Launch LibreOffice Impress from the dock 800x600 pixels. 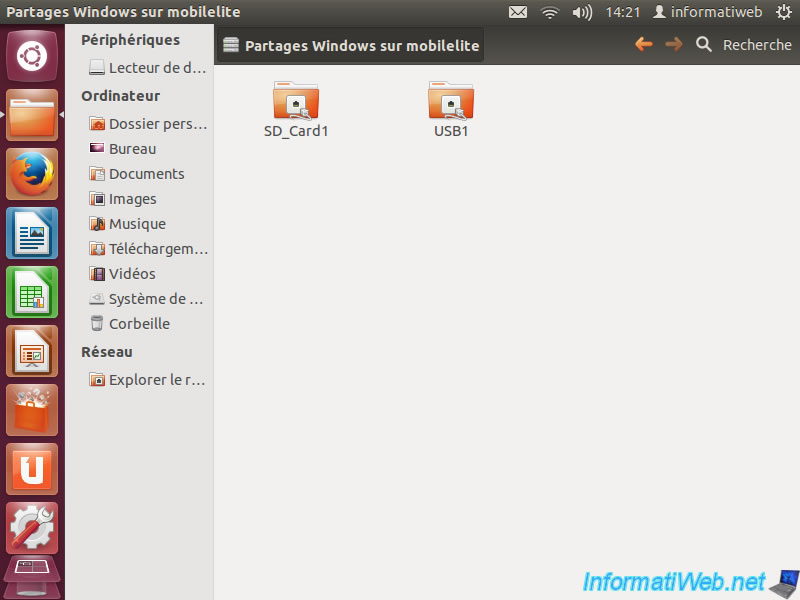(x=32, y=351)
